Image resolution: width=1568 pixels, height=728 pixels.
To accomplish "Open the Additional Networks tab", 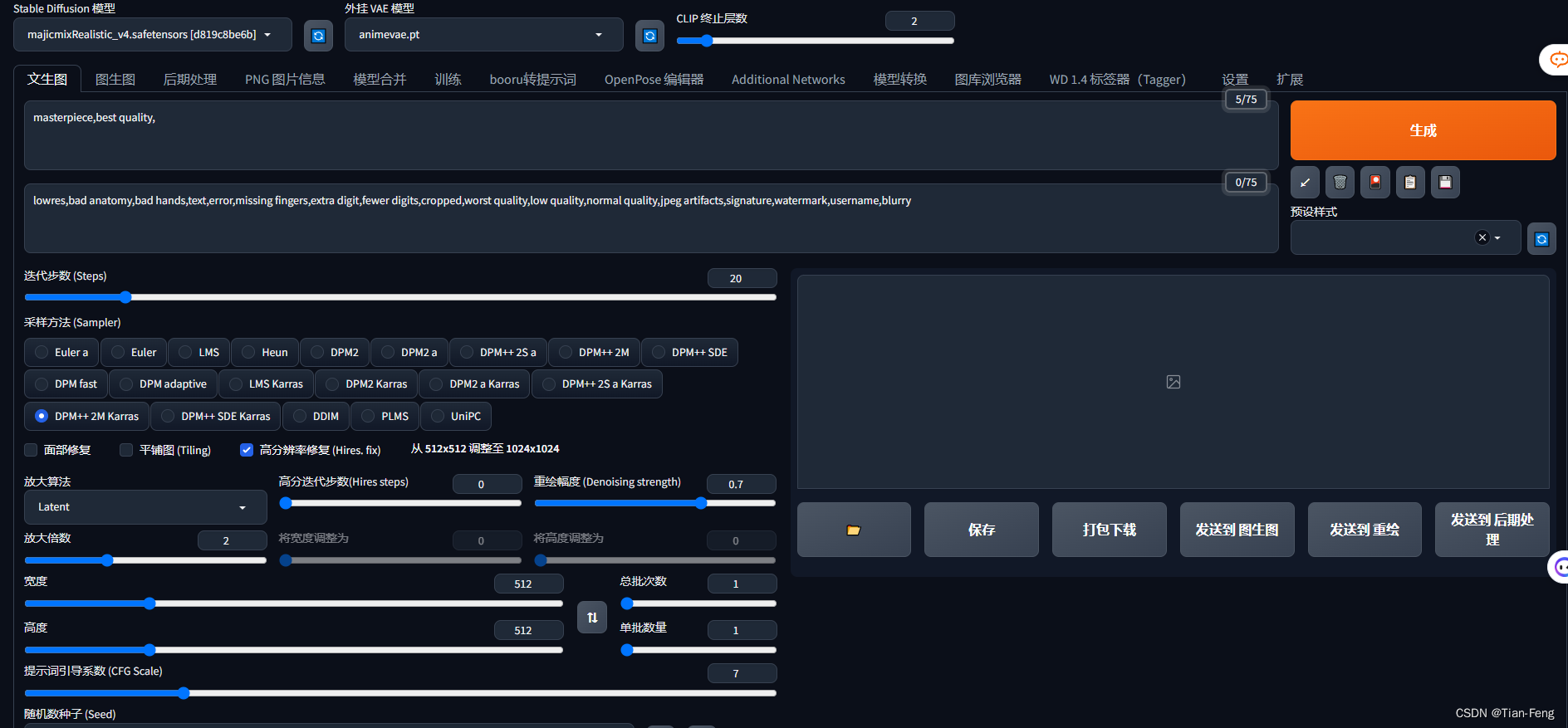I will (x=788, y=79).
